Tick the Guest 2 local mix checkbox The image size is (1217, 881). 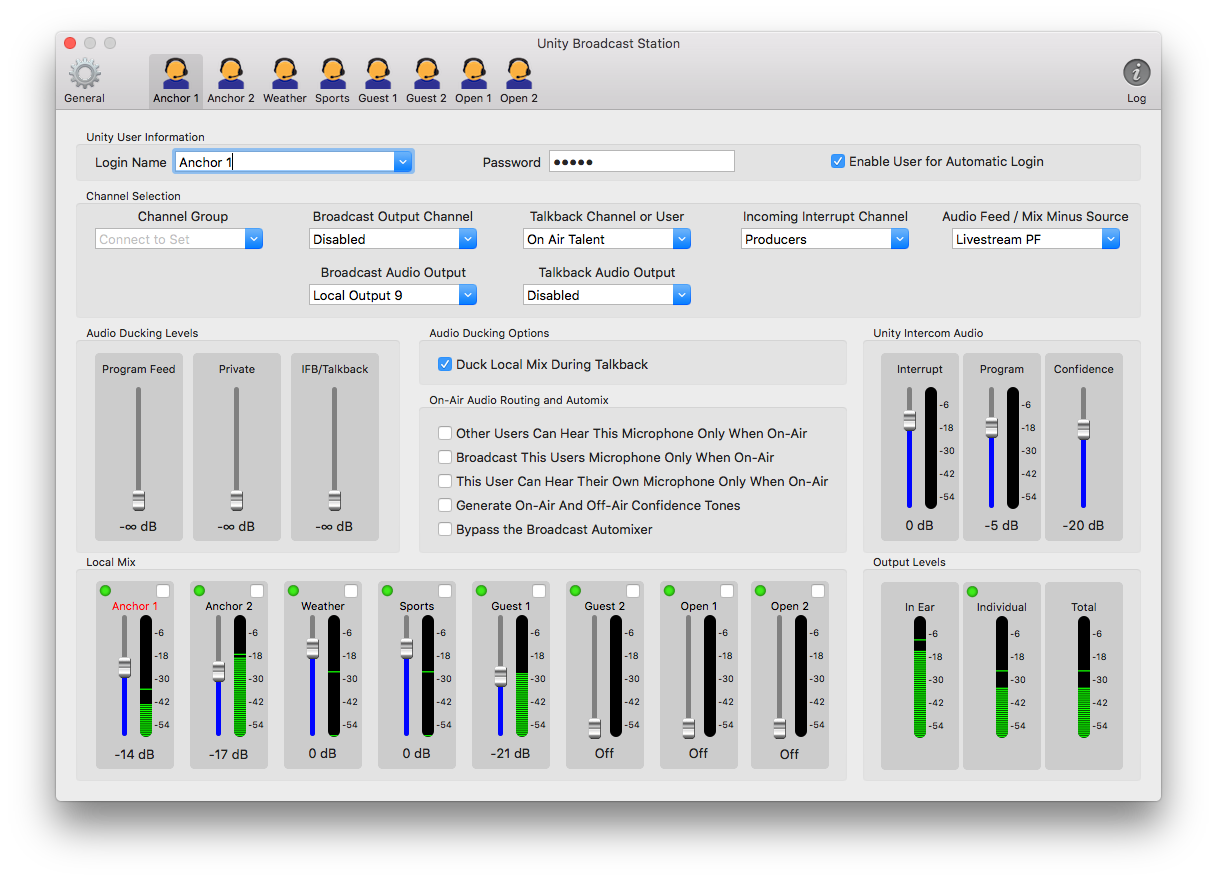click(633, 591)
